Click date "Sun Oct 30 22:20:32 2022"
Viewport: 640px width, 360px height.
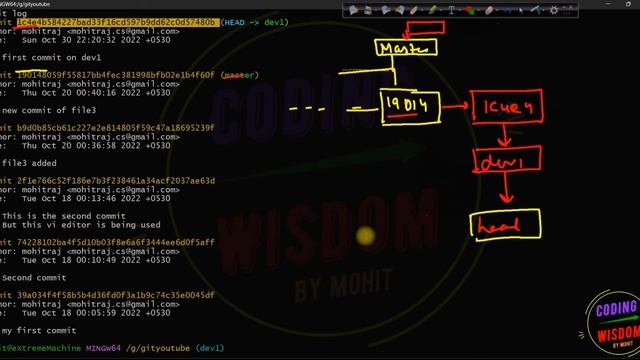tap(81, 40)
